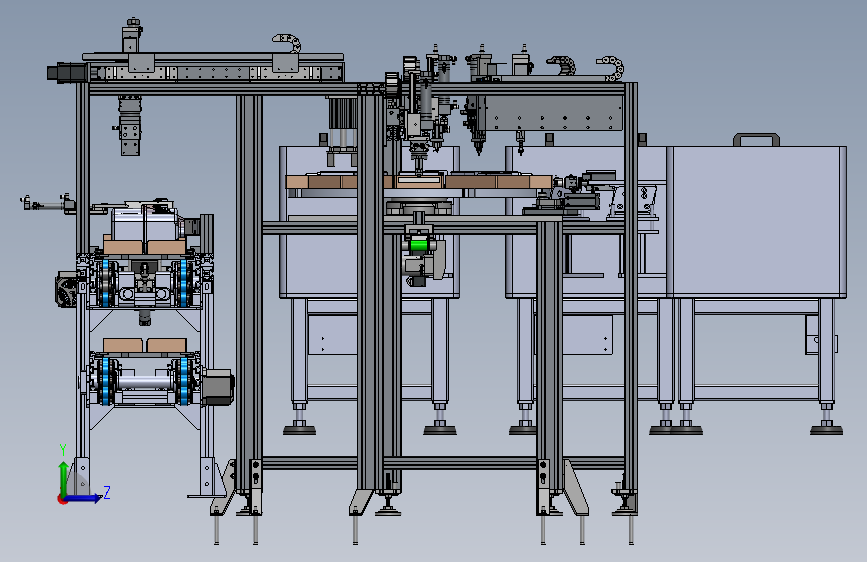Select the drag chain above the top-left rail
867x562 pixels.
tap(287, 43)
